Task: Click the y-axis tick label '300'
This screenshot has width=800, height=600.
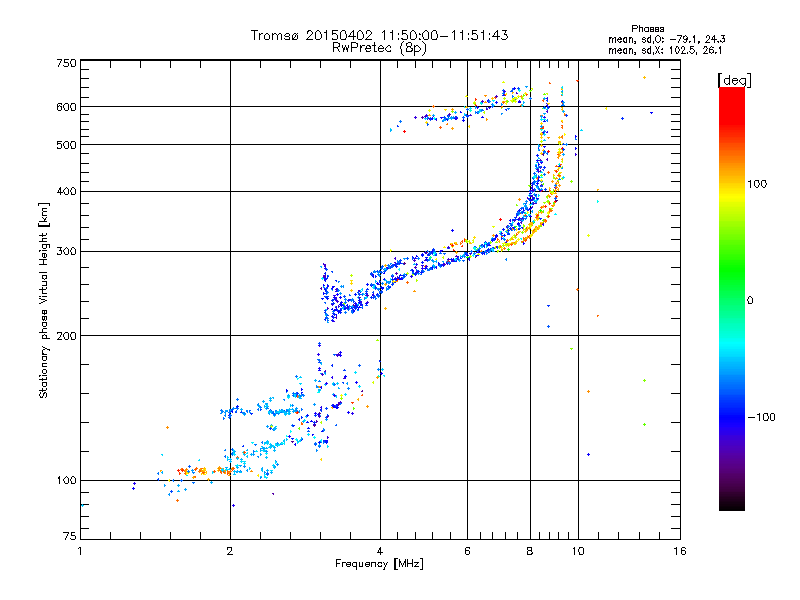Action: pos(66,251)
